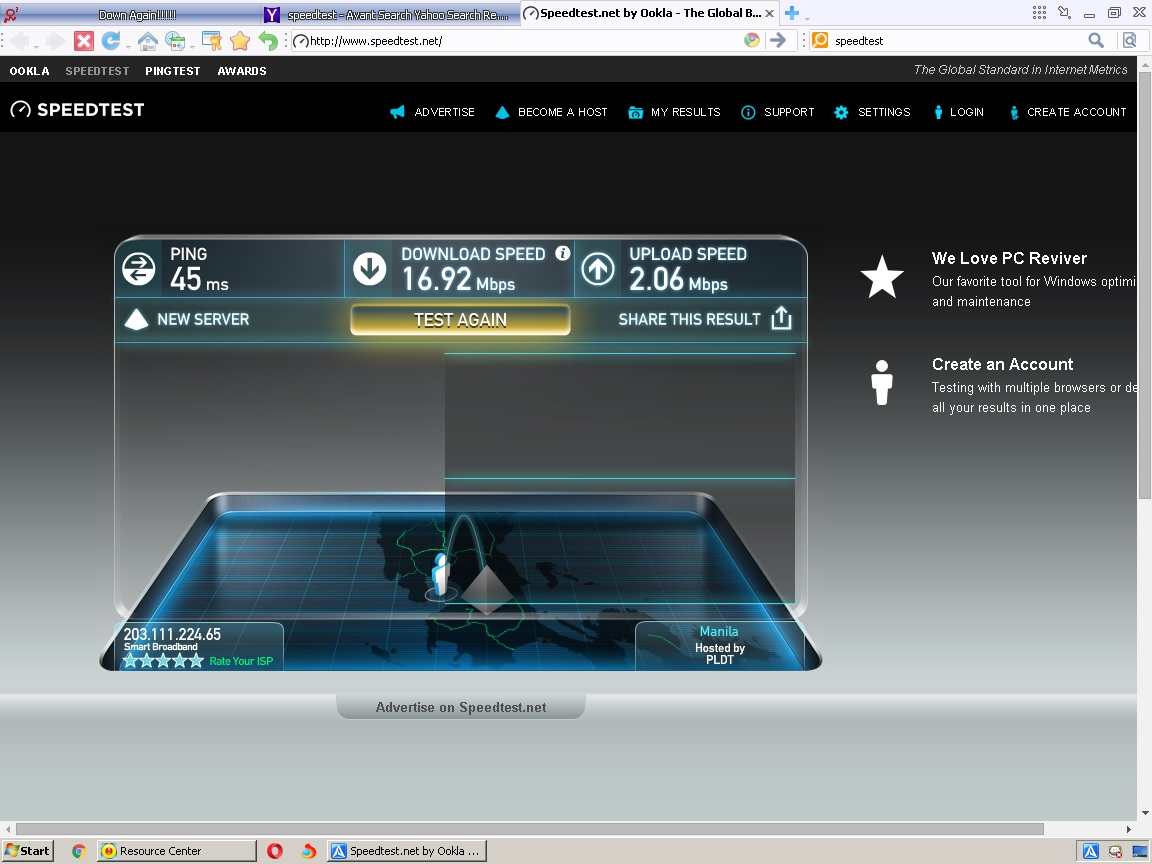The height and width of the screenshot is (864, 1152).
Task: Refresh the page with reload icon
Action: [x=111, y=41]
